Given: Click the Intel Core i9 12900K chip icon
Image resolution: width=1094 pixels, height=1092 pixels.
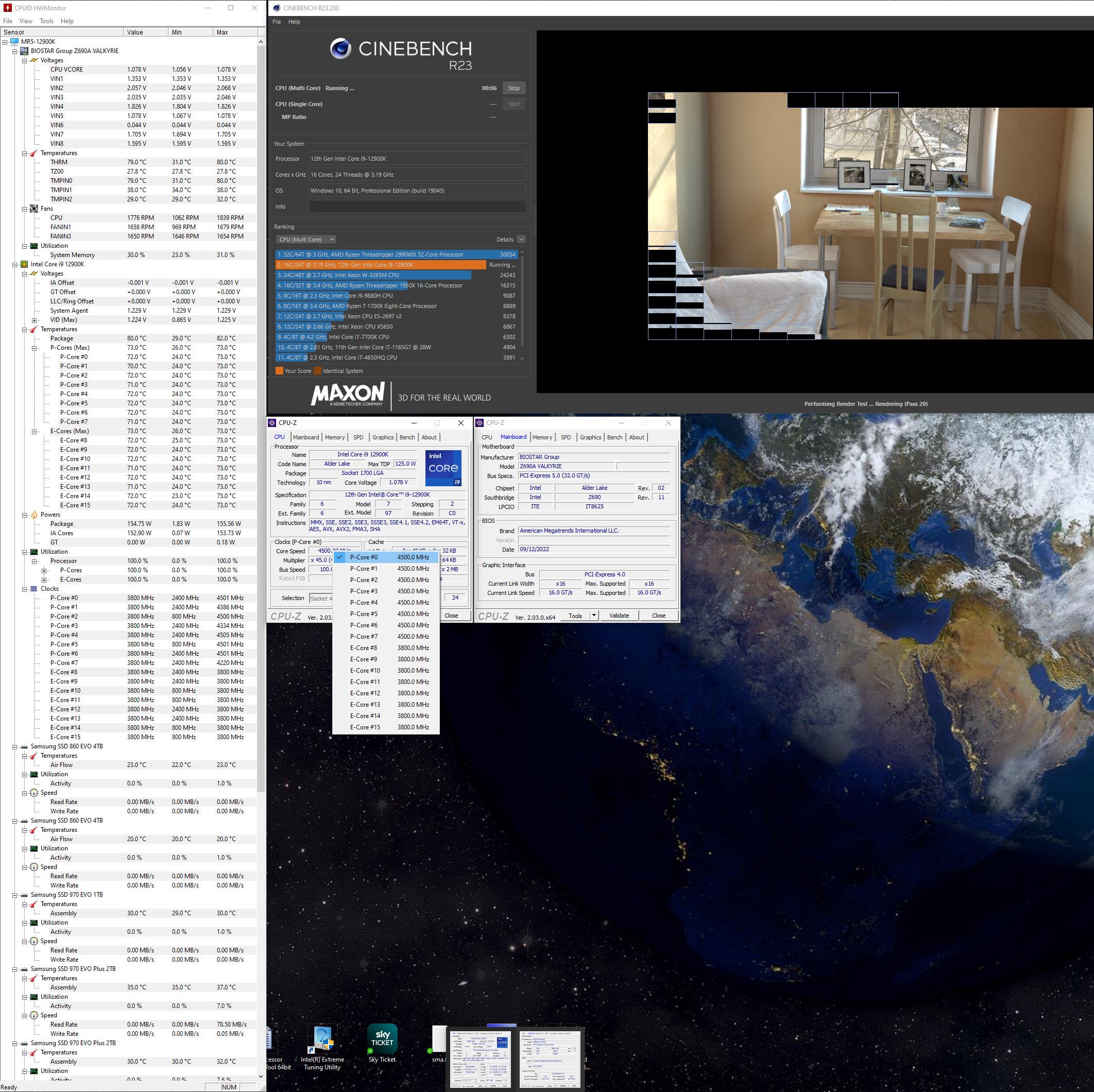Looking at the screenshot, I should click(24, 265).
